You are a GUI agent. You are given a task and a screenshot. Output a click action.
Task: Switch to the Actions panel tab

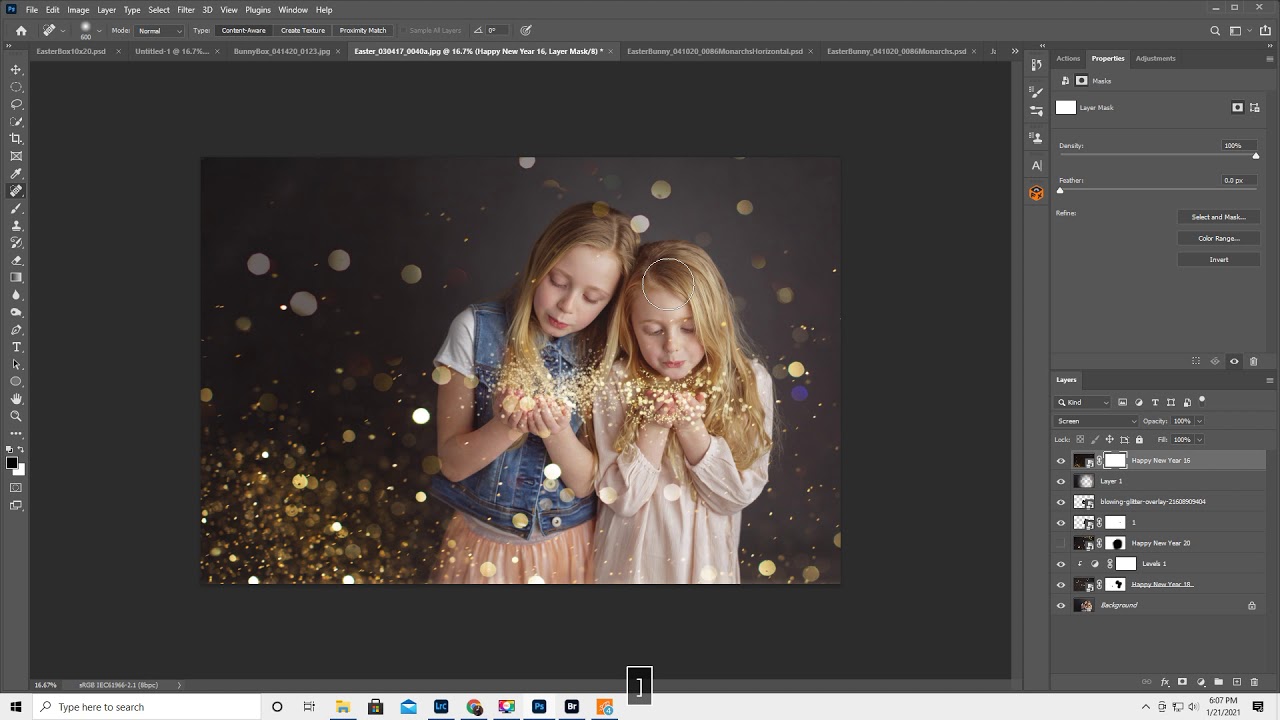(x=1068, y=58)
